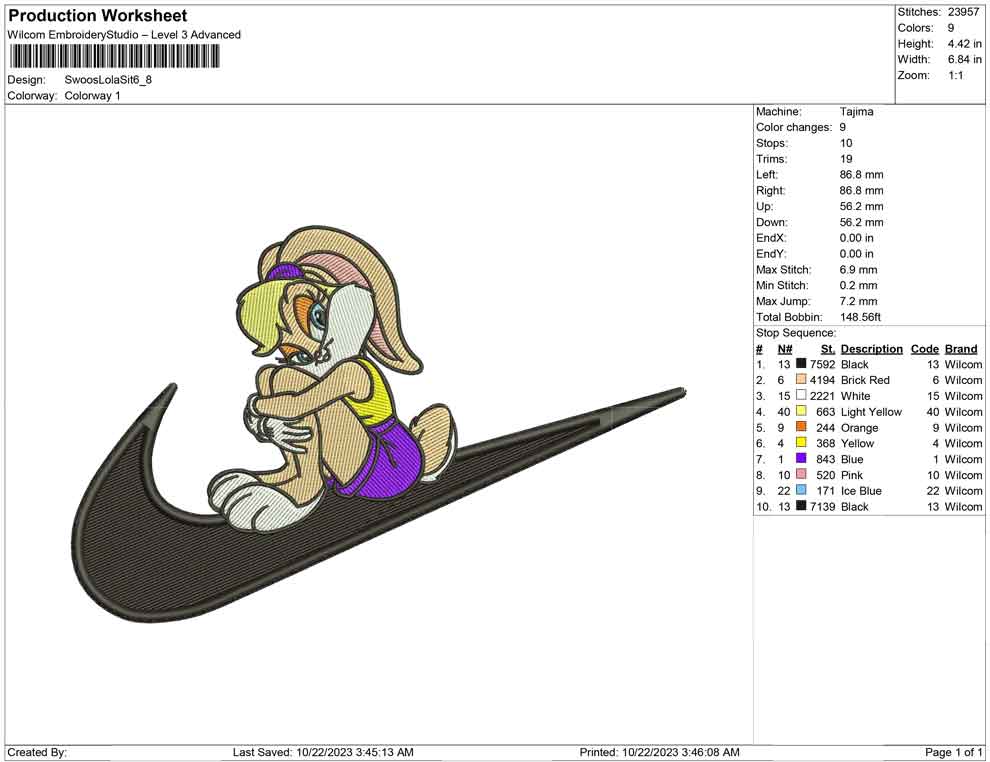The width and height of the screenshot is (990, 762).
Task: Click the Min Stitch value '0.2 mm'
Action: (x=858, y=285)
